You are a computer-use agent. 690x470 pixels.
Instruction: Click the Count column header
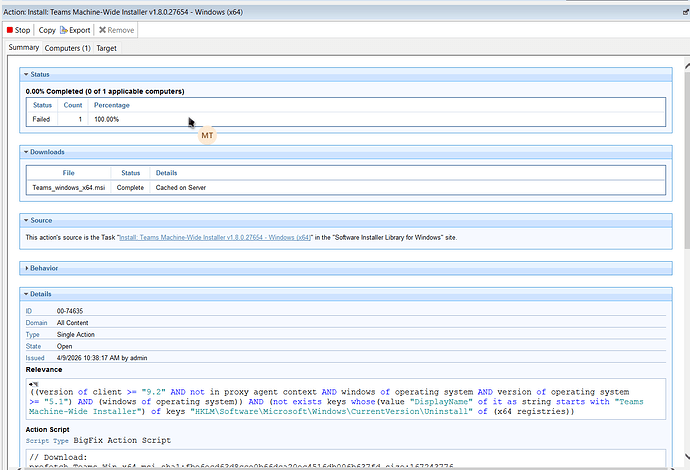(73, 105)
